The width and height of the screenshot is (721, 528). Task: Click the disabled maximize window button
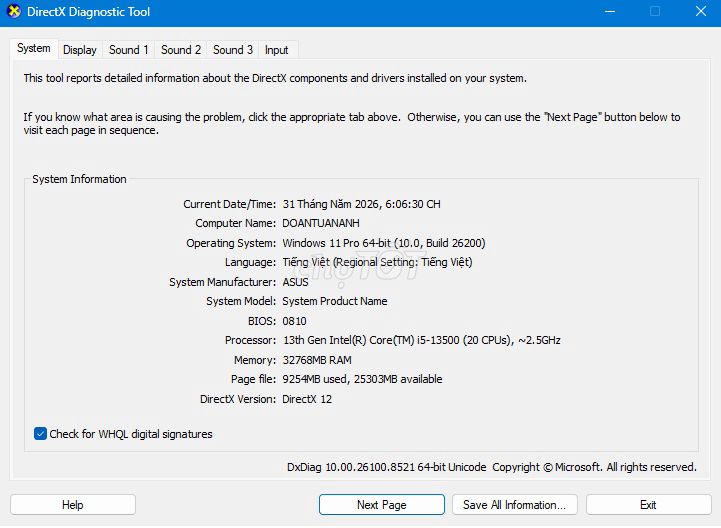click(x=655, y=11)
